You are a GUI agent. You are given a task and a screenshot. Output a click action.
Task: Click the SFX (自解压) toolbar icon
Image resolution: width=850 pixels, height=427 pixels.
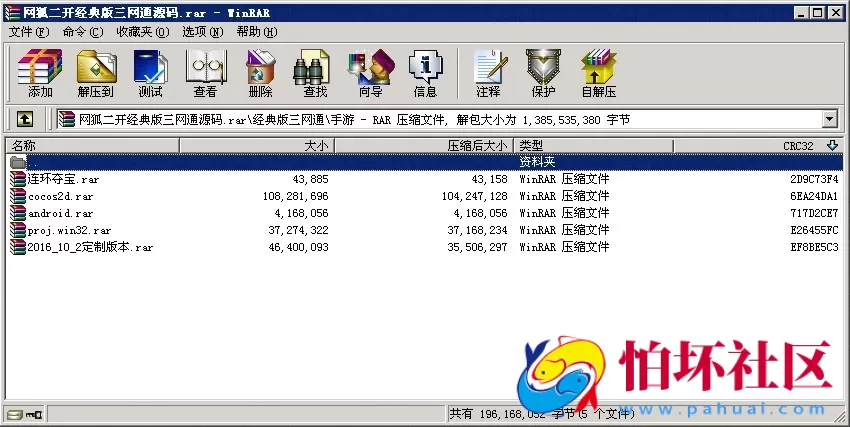(598, 73)
